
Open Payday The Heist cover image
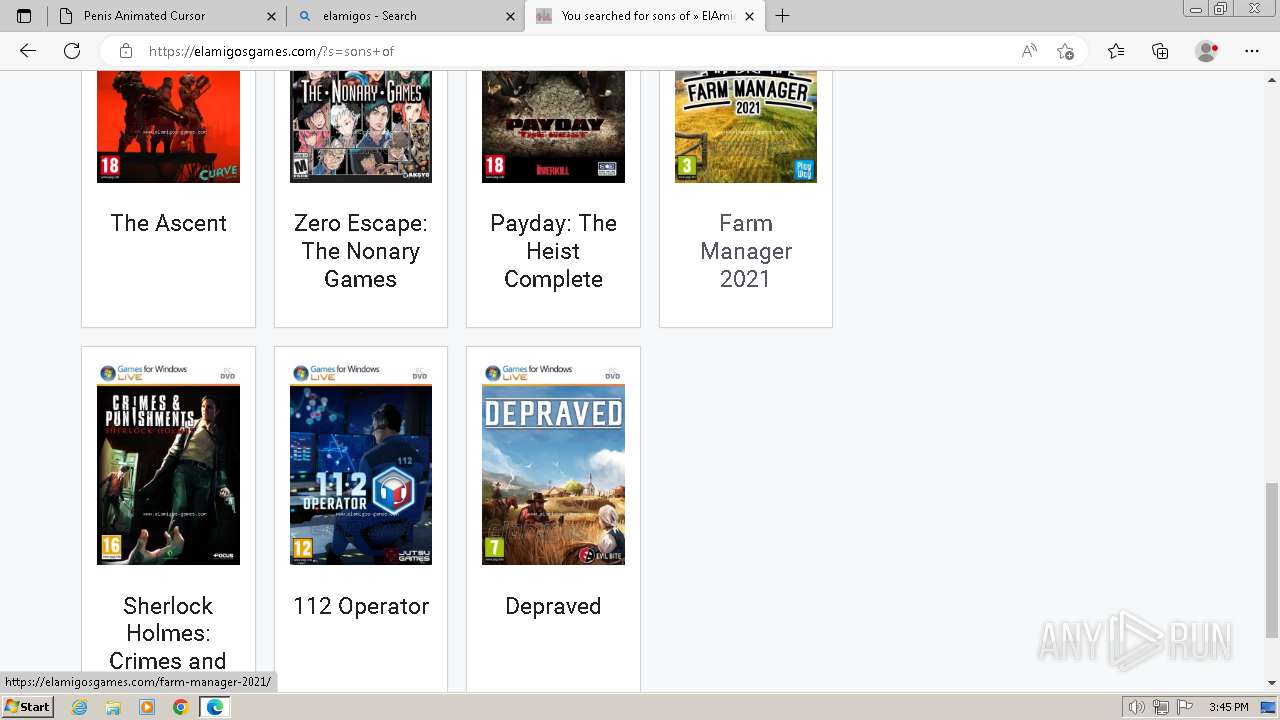(553, 127)
